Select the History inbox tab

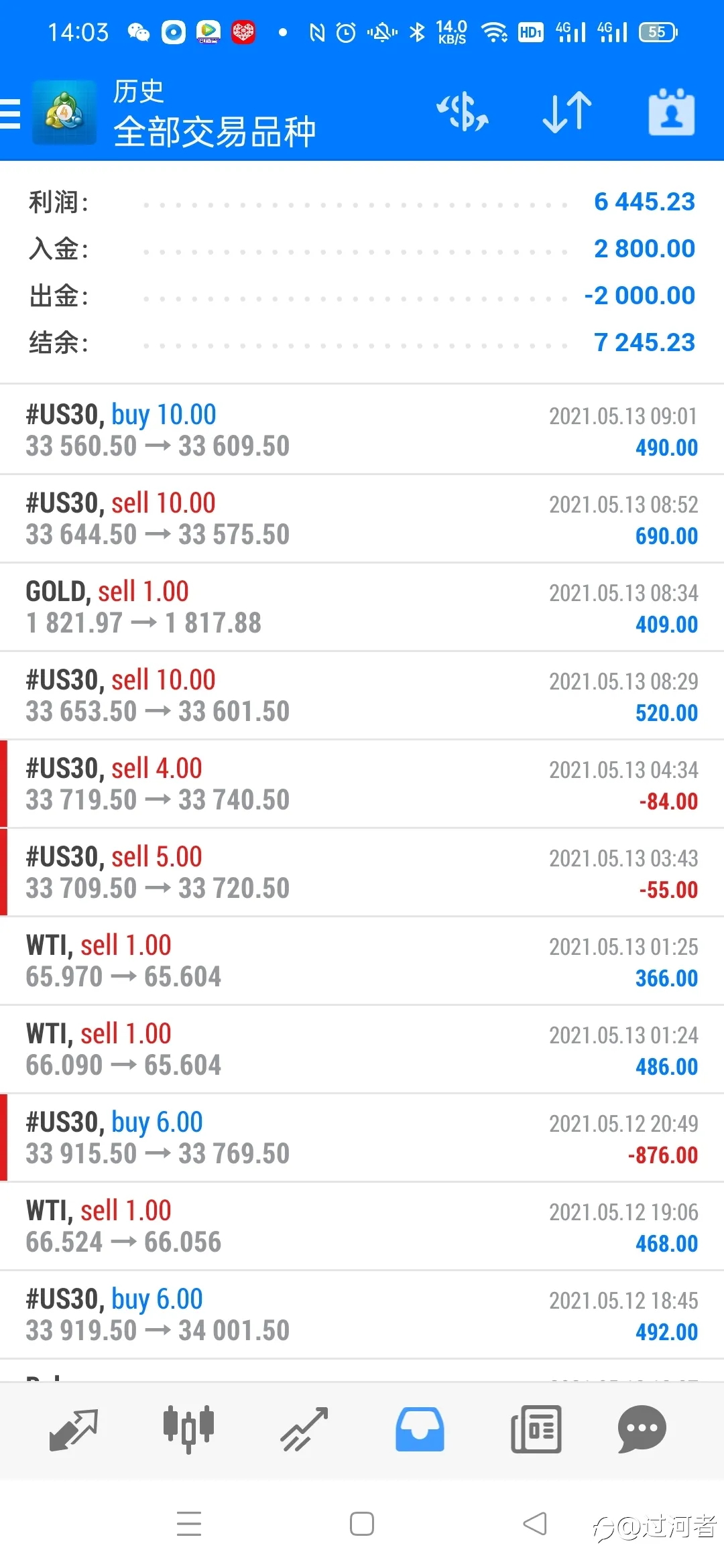click(x=420, y=1429)
